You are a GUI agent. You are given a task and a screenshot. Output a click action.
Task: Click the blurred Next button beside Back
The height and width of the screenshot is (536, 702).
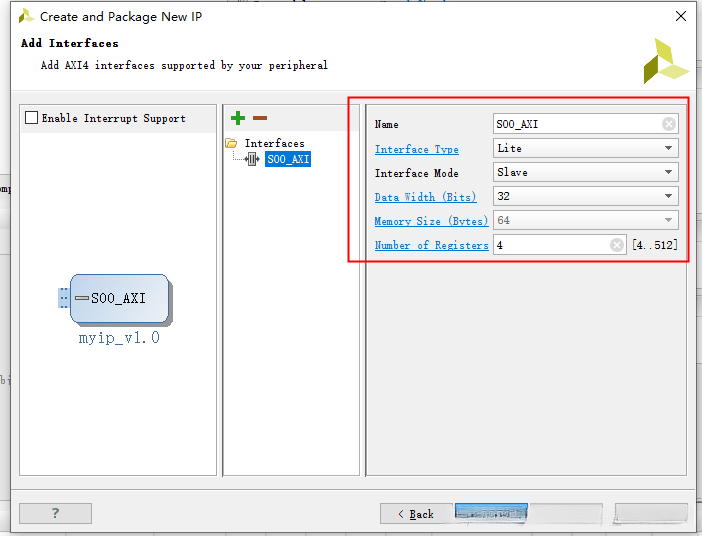491,513
